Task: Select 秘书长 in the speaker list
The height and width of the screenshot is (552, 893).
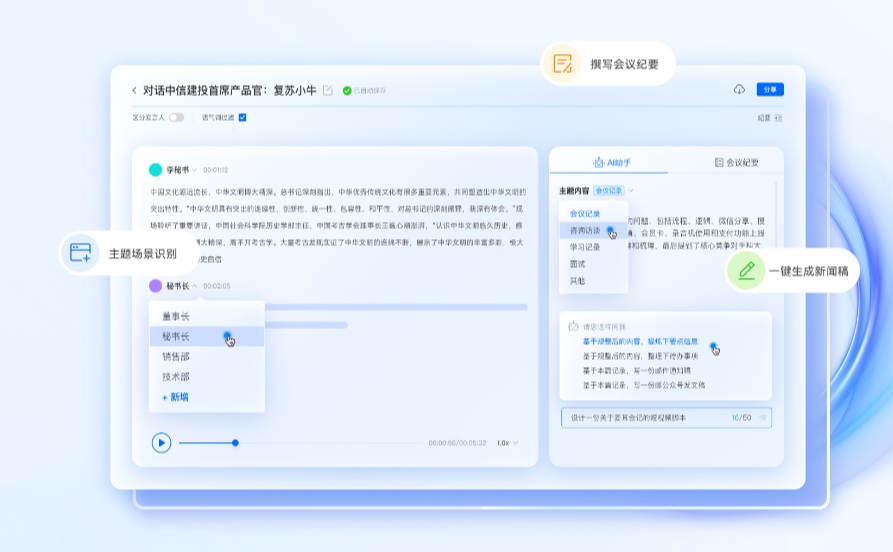Action: [207, 337]
